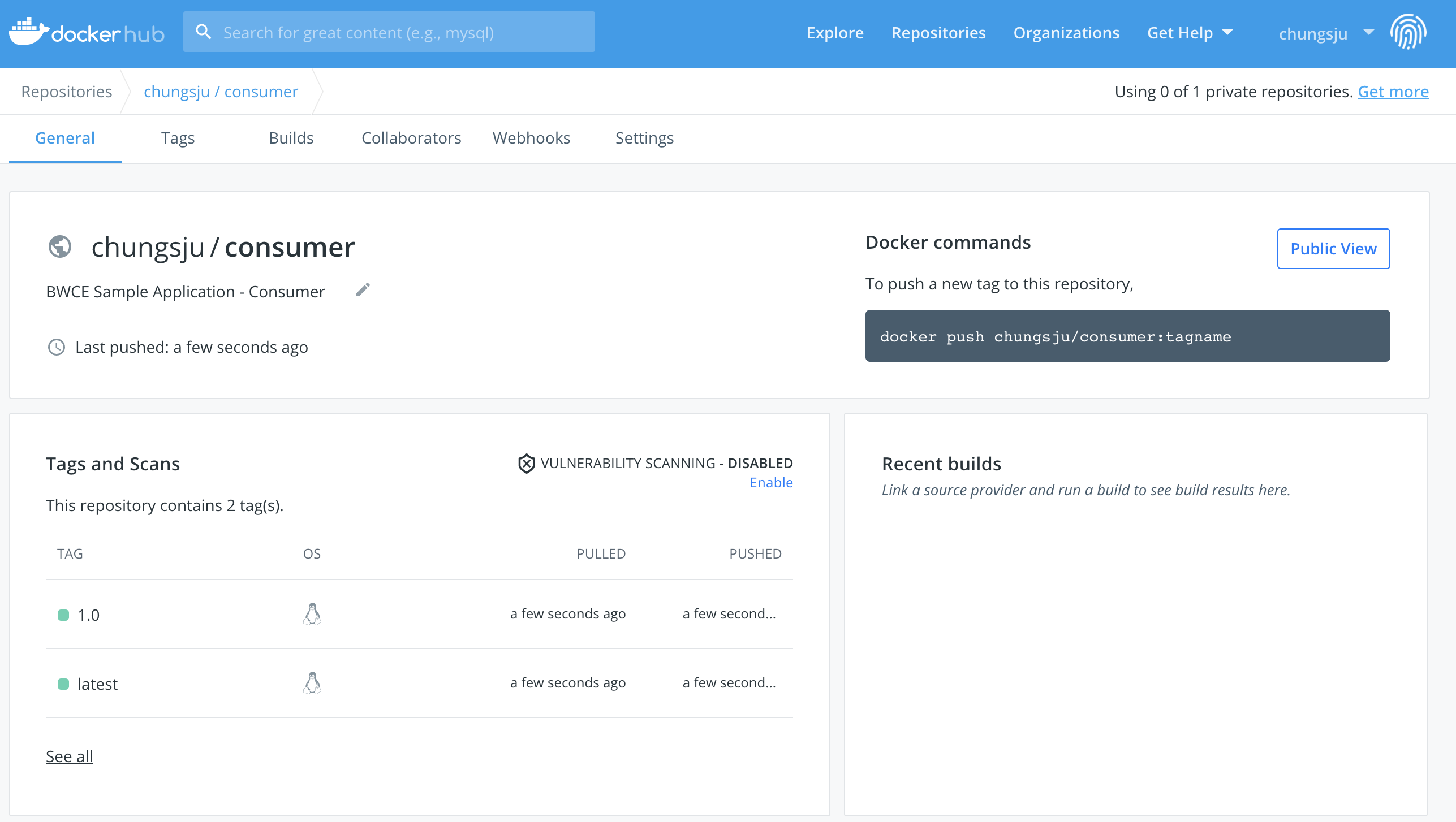Click the PUSHED column header
The image size is (1456, 822).
[755, 554]
